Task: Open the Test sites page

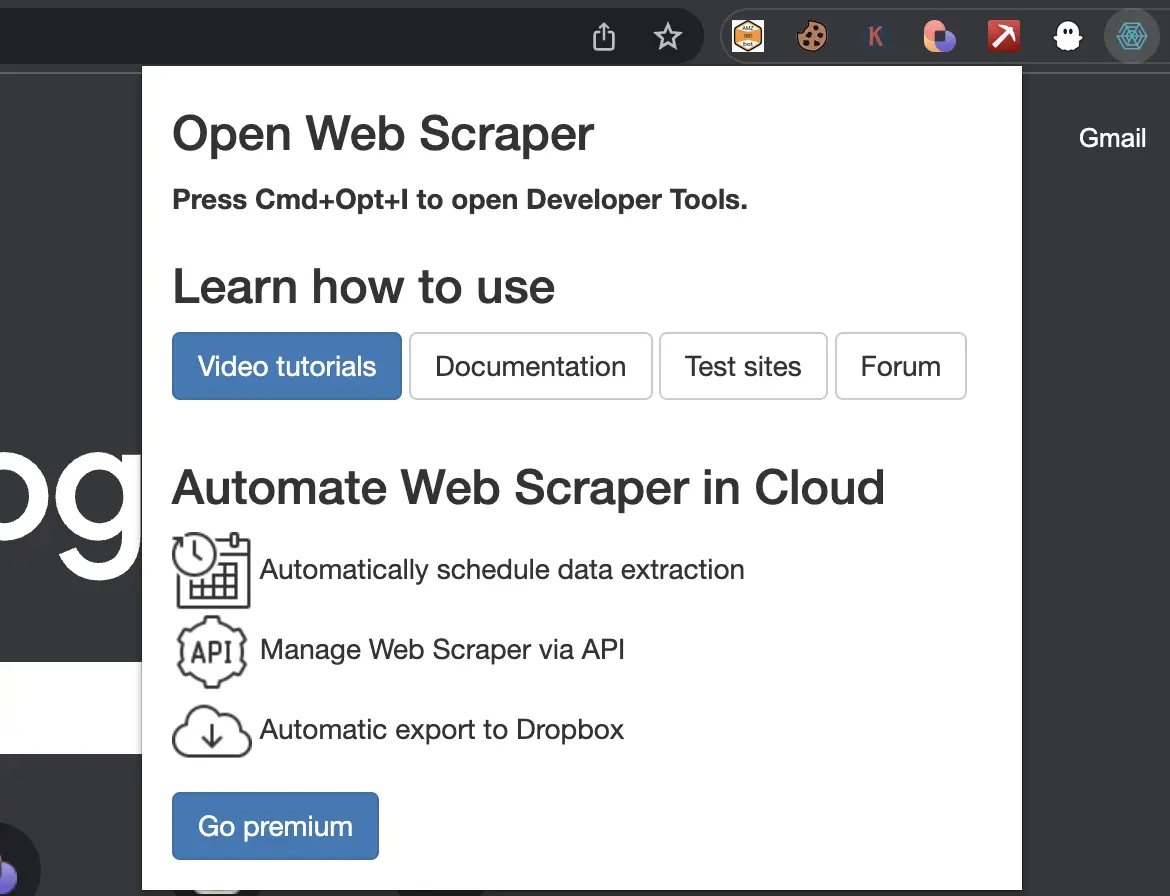Action: tap(743, 366)
